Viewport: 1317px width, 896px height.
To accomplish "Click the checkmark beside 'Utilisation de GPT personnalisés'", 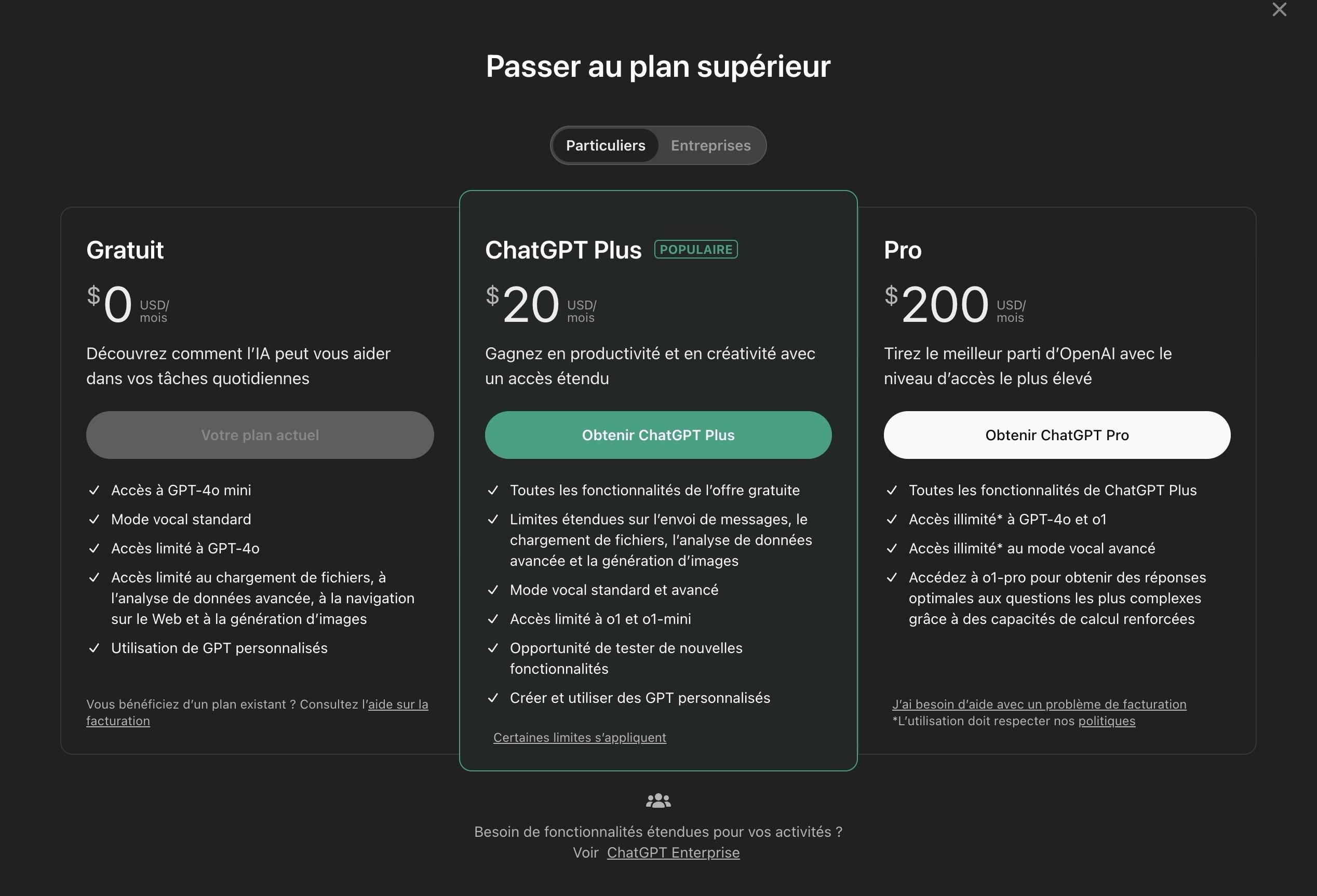I will click(x=94, y=648).
